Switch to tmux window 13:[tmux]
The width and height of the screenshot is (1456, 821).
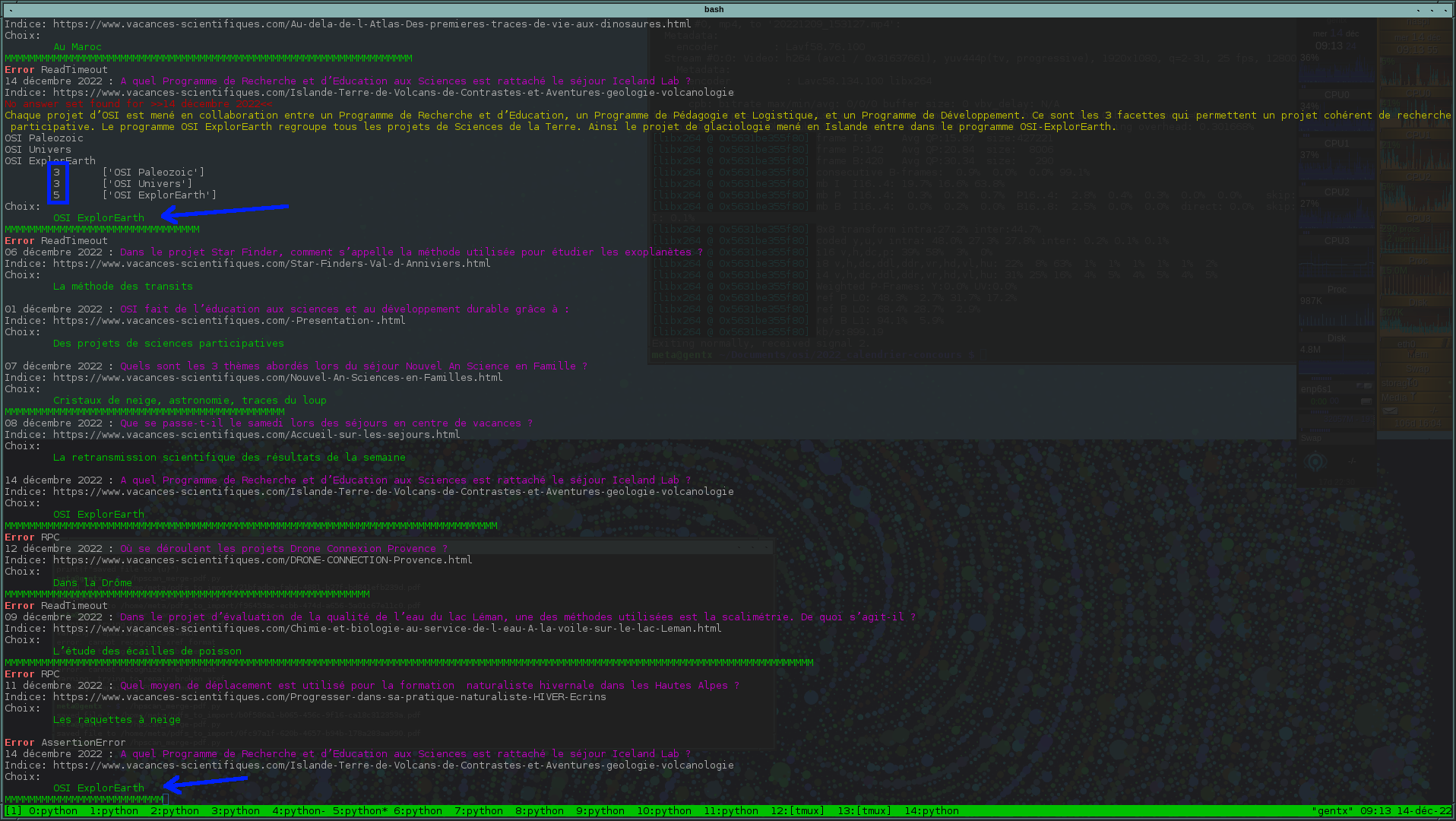pyautogui.click(x=864, y=811)
